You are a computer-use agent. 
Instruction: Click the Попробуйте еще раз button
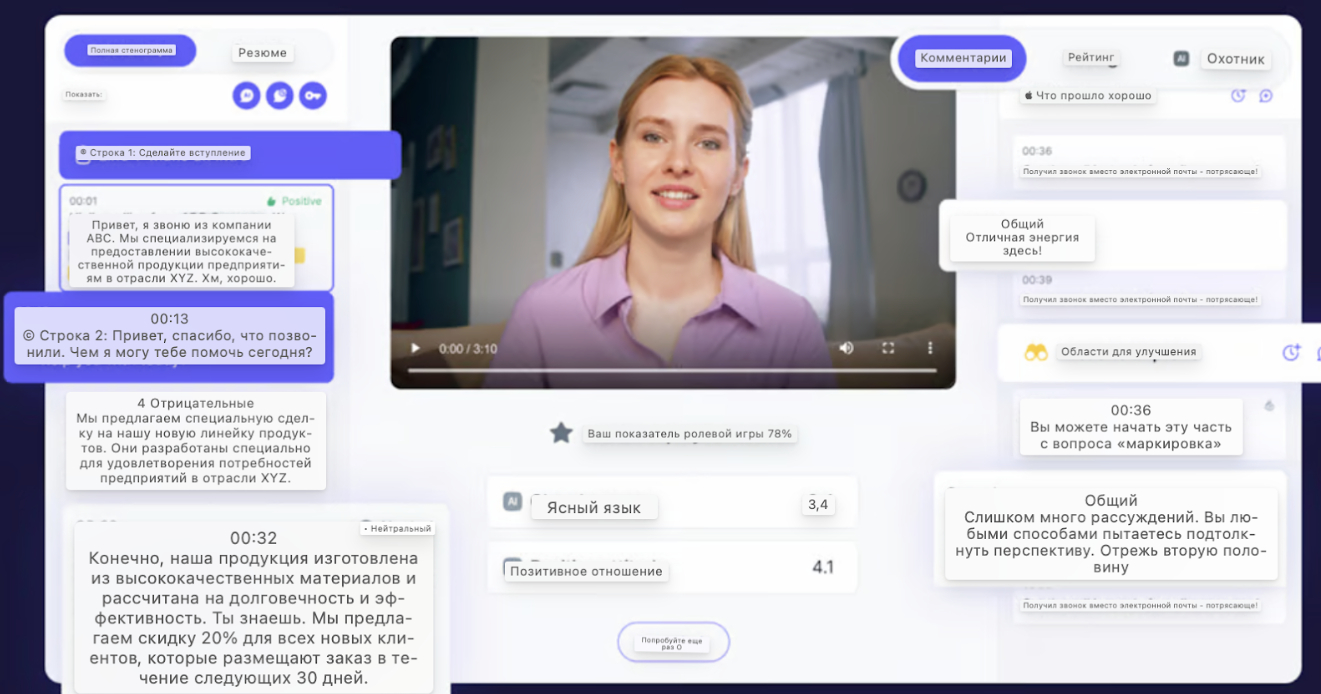(673, 642)
